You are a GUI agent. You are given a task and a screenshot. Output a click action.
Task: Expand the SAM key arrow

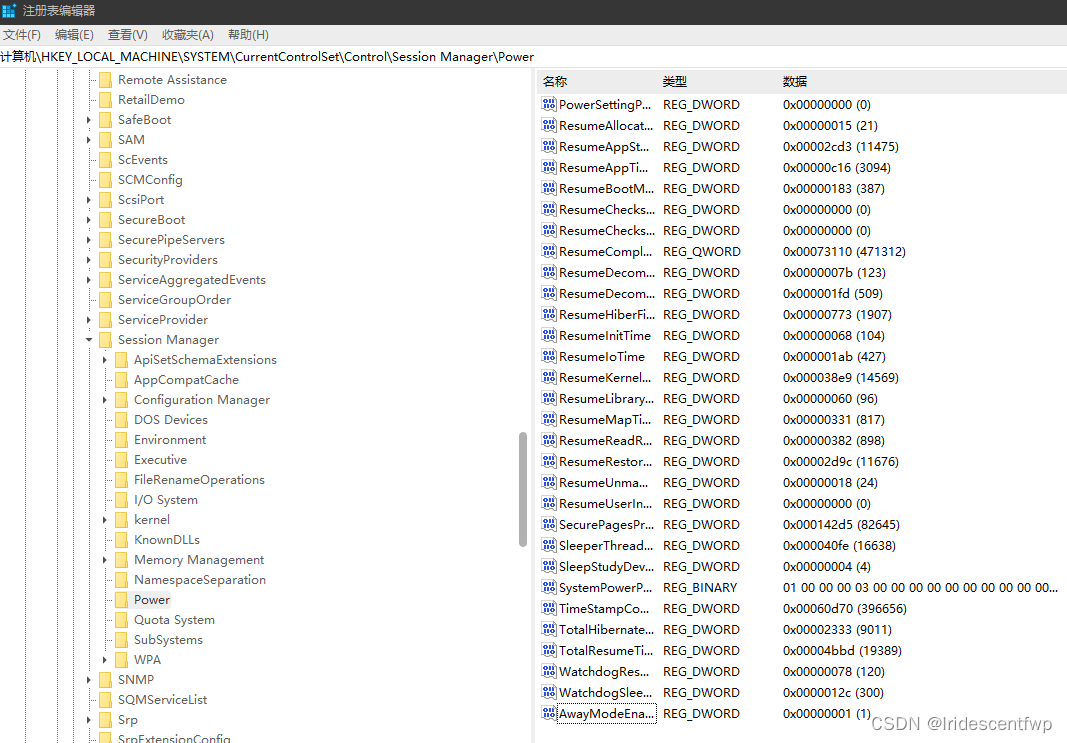click(89, 139)
